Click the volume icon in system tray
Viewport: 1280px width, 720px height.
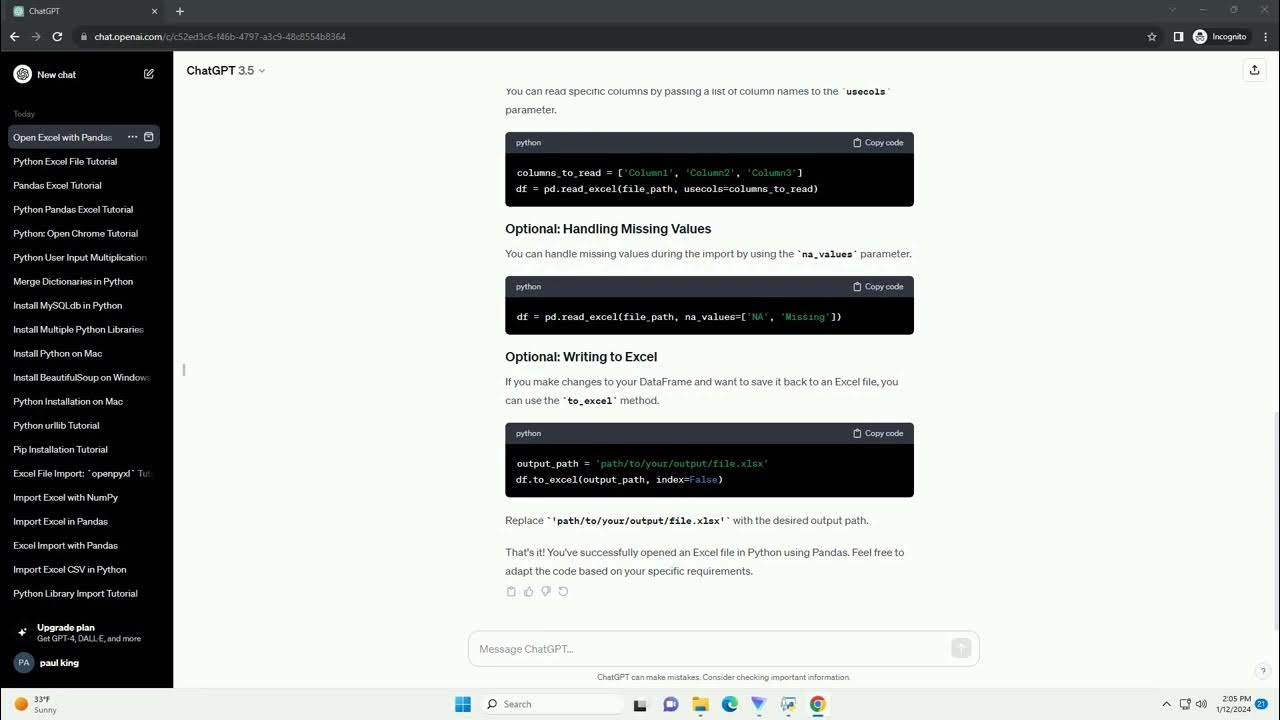[x=1201, y=704]
